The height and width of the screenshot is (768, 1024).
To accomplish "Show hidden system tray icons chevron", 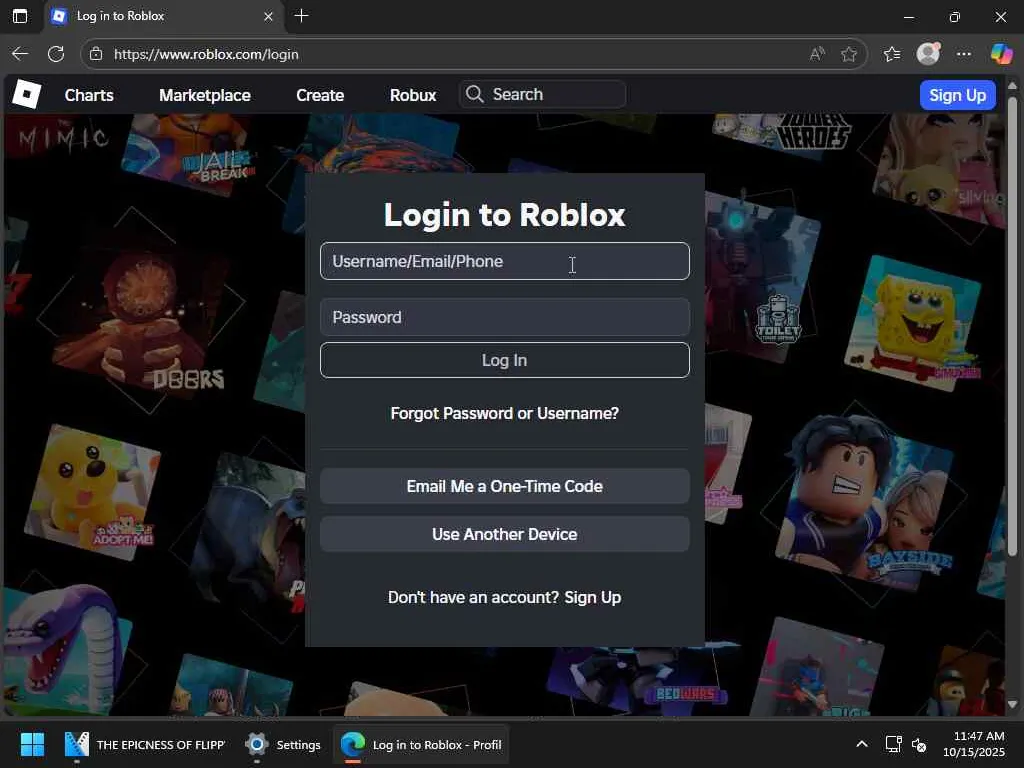I will [862, 744].
